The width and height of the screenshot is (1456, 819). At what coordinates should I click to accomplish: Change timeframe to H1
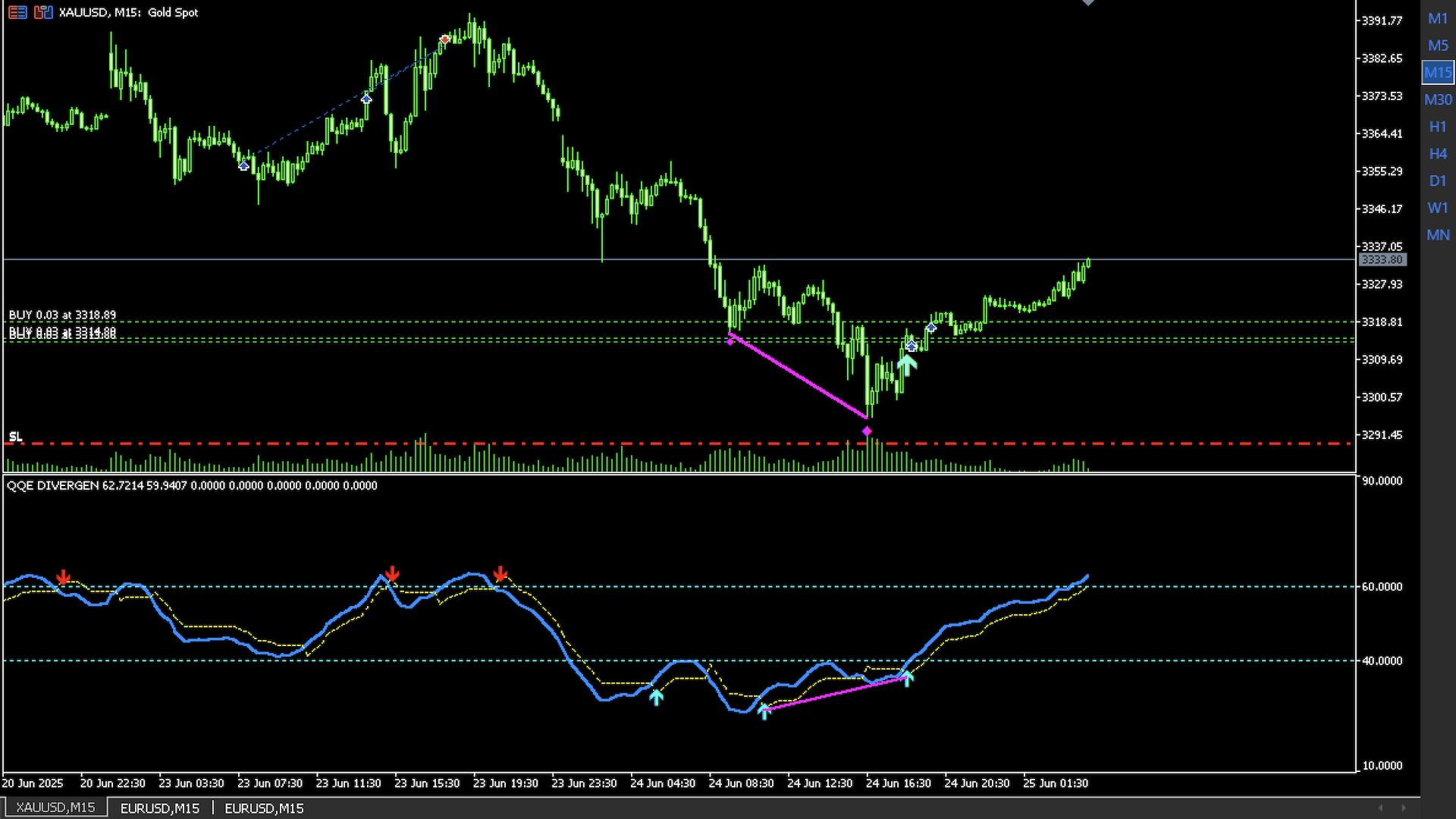1438,127
